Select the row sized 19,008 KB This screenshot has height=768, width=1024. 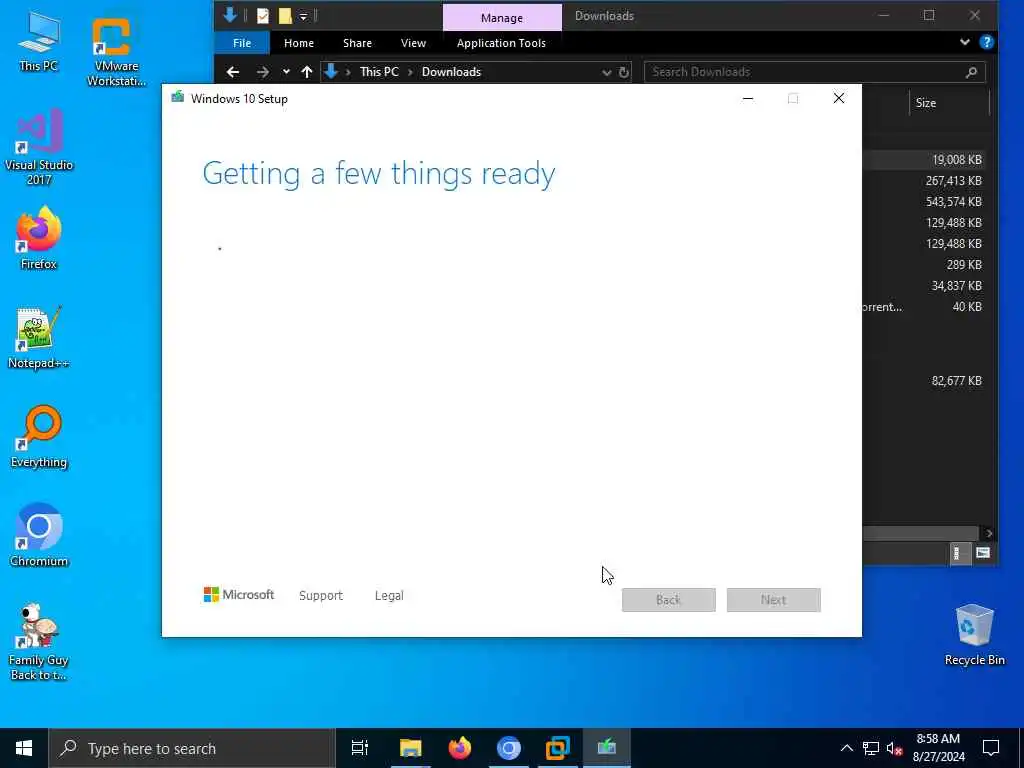click(927, 159)
